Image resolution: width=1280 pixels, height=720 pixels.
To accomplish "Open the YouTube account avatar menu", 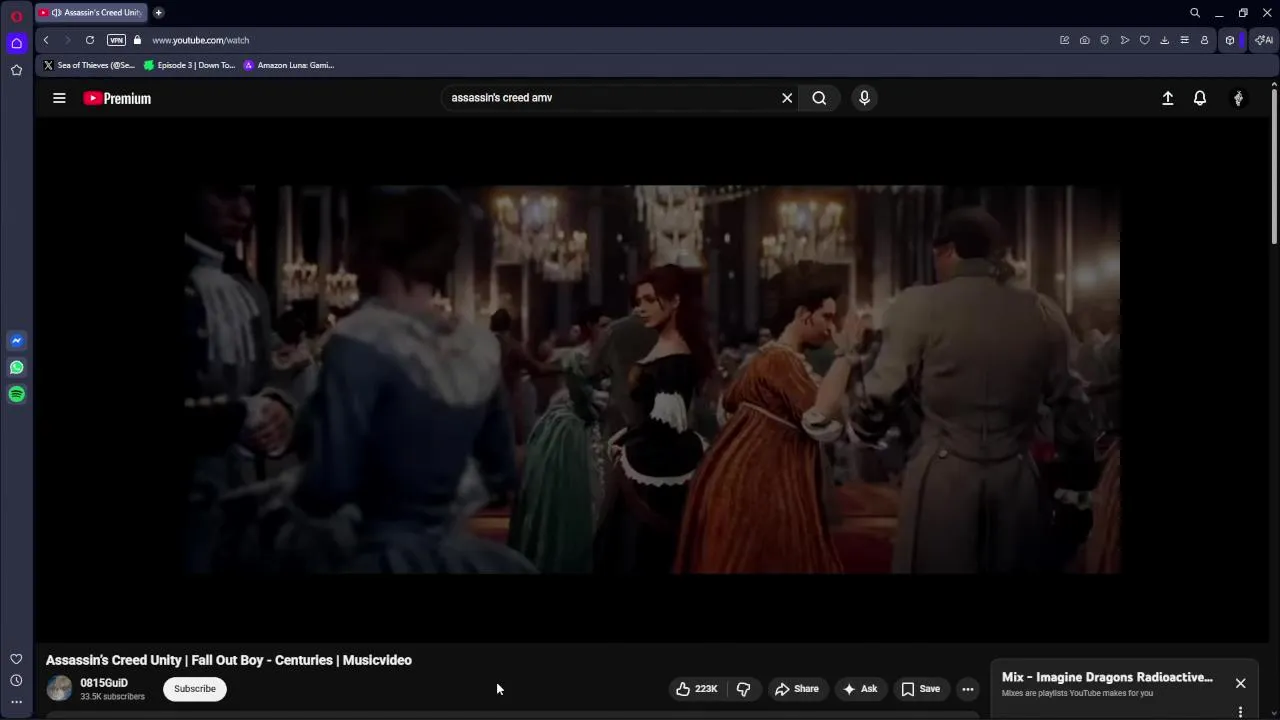I will tap(1238, 98).
